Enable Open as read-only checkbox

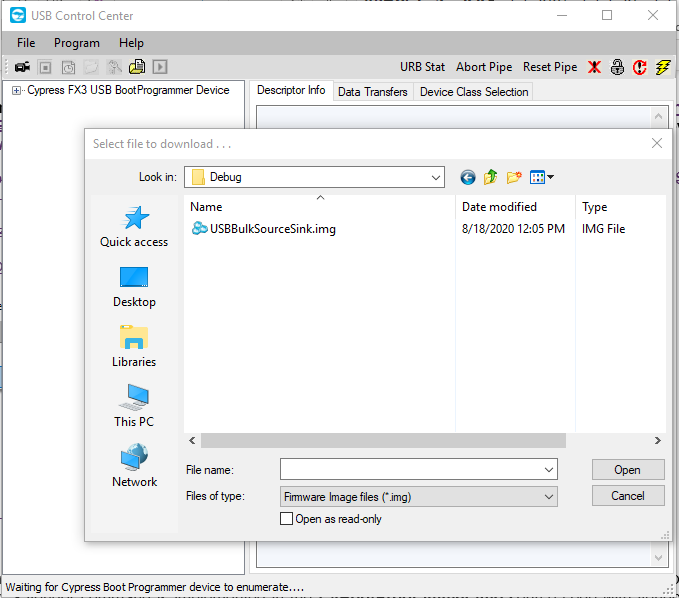pos(286,519)
